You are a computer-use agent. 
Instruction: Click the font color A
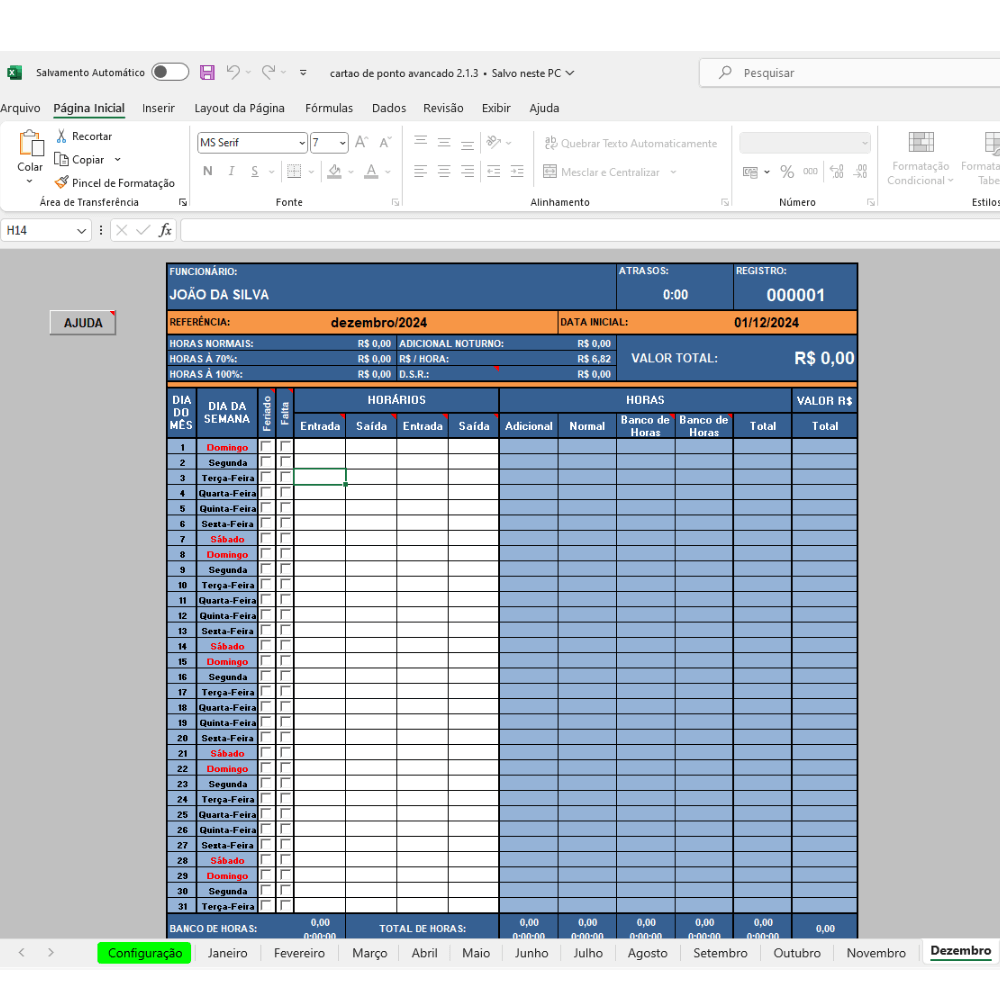(x=371, y=171)
